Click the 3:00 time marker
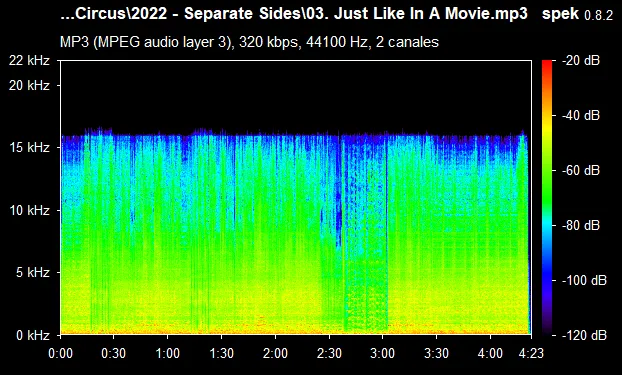The image size is (622, 375). [382, 353]
